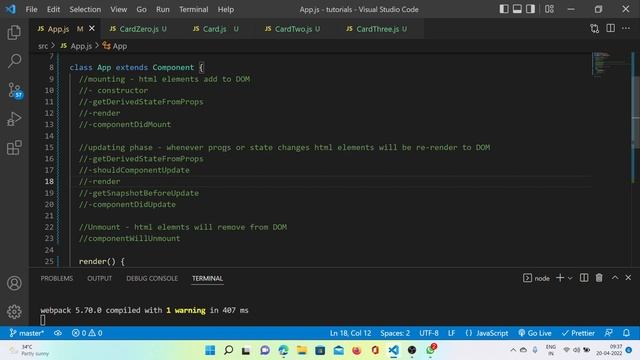Open the Terminal menu
This screenshot has height=360, width=640.
tap(193, 9)
